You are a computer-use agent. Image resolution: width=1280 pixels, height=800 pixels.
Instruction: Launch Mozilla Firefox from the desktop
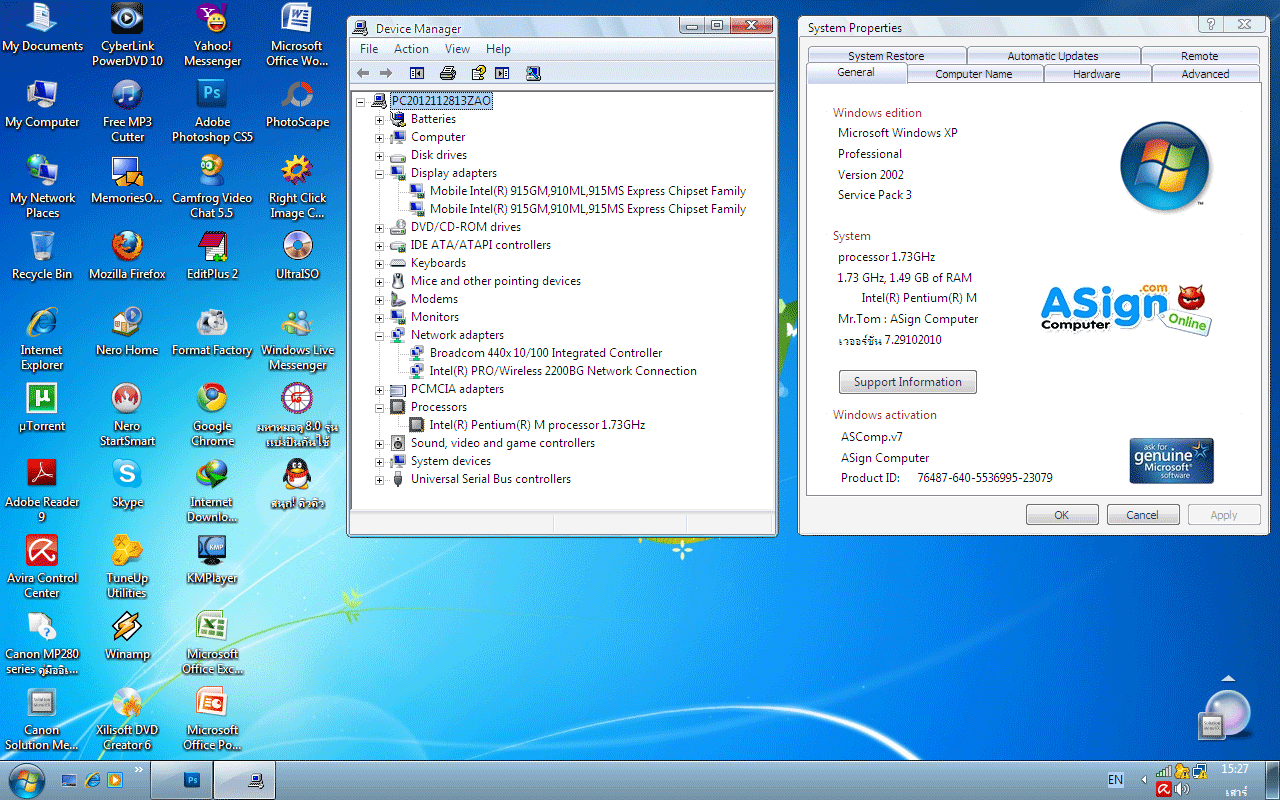pos(127,256)
